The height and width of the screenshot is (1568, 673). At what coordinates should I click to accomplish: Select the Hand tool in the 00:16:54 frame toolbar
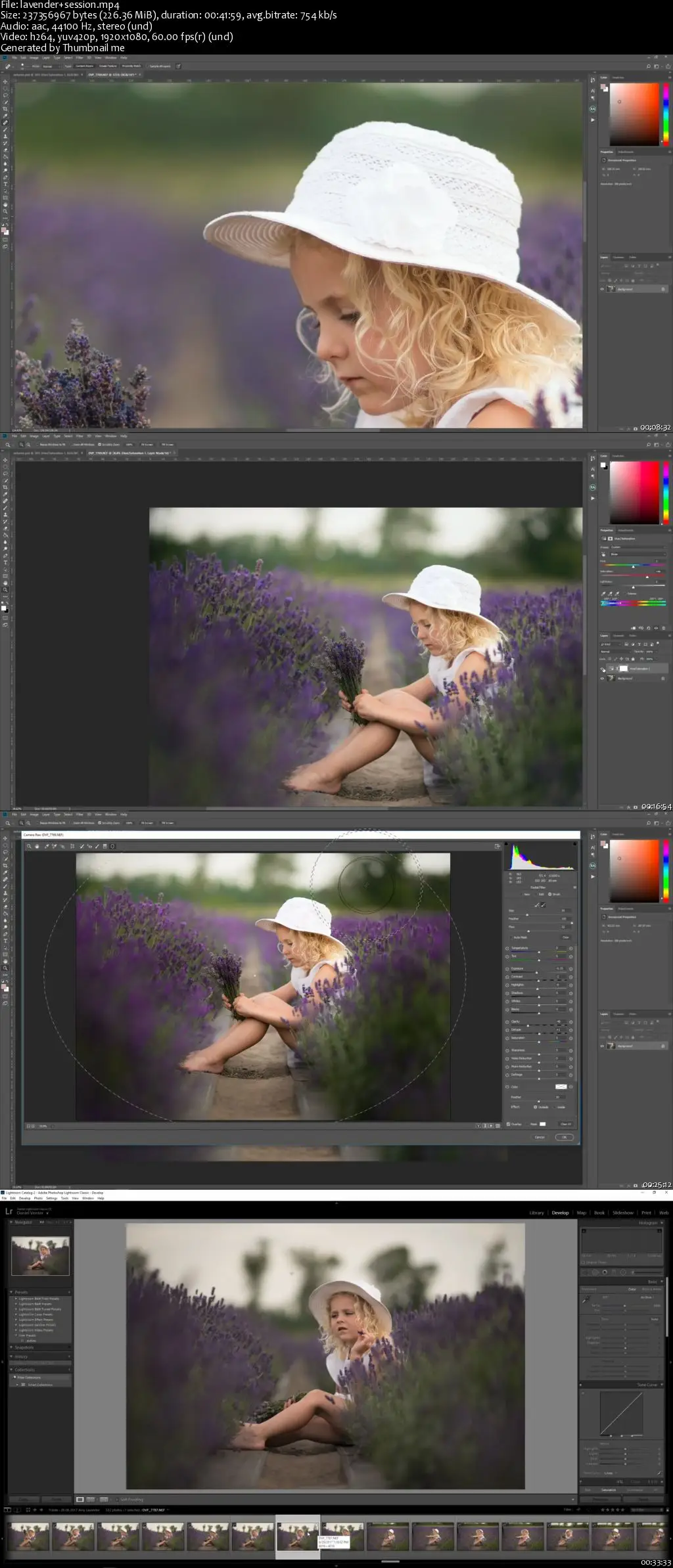[x=5, y=583]
